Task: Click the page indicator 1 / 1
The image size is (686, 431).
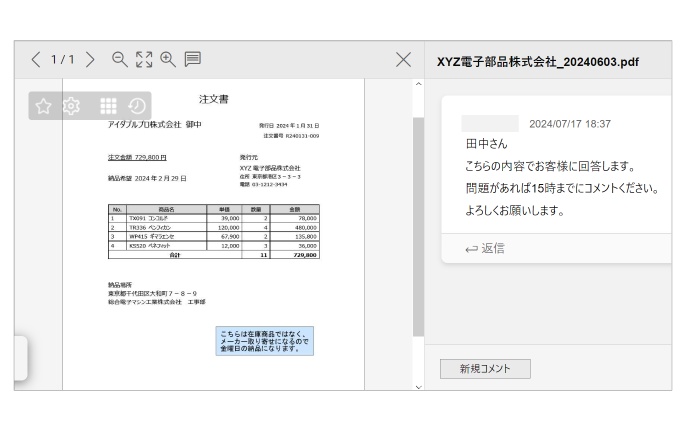Action: (x=63, y=60)
